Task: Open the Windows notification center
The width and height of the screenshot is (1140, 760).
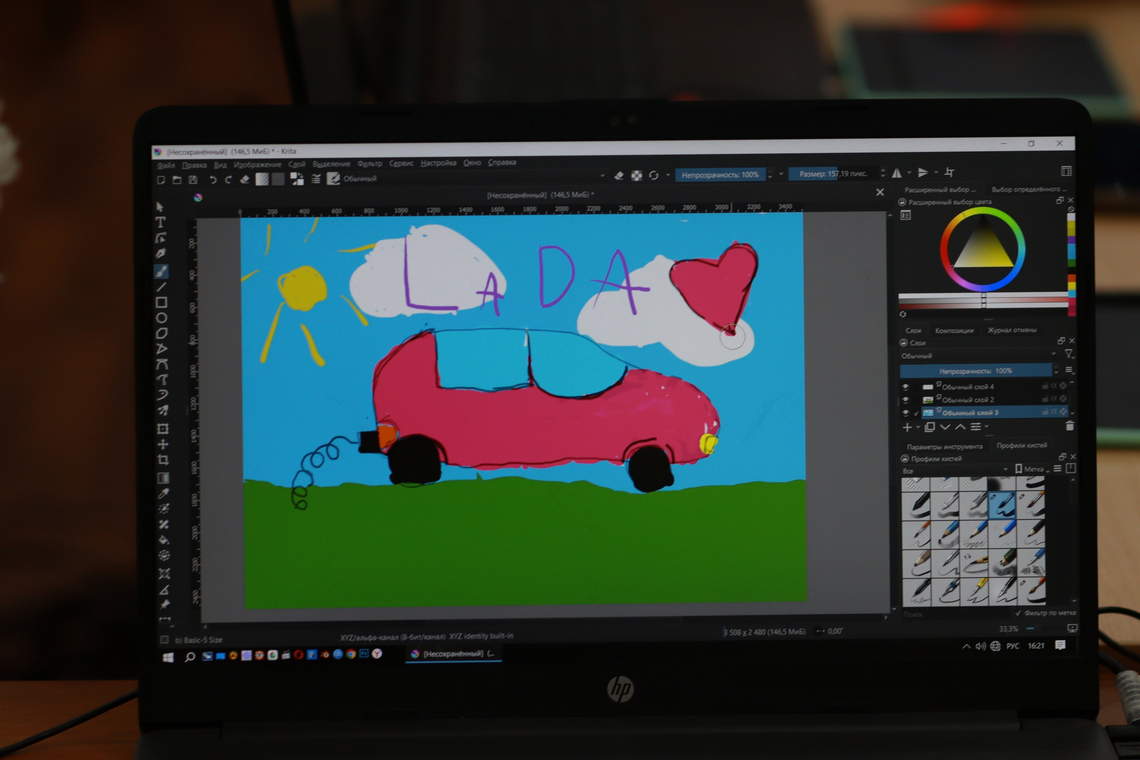Action: pos(1060,645)
